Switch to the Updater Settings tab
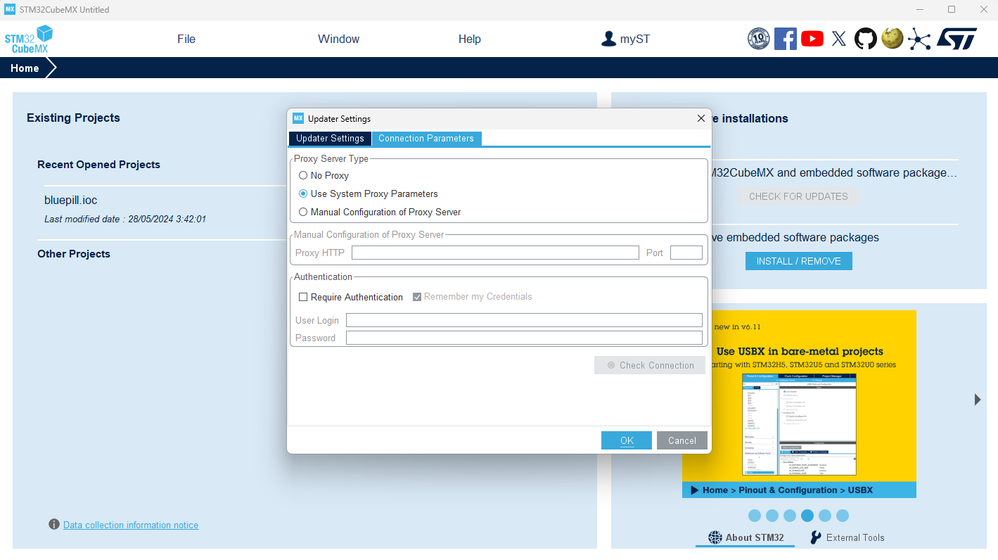 coord(330,139)
